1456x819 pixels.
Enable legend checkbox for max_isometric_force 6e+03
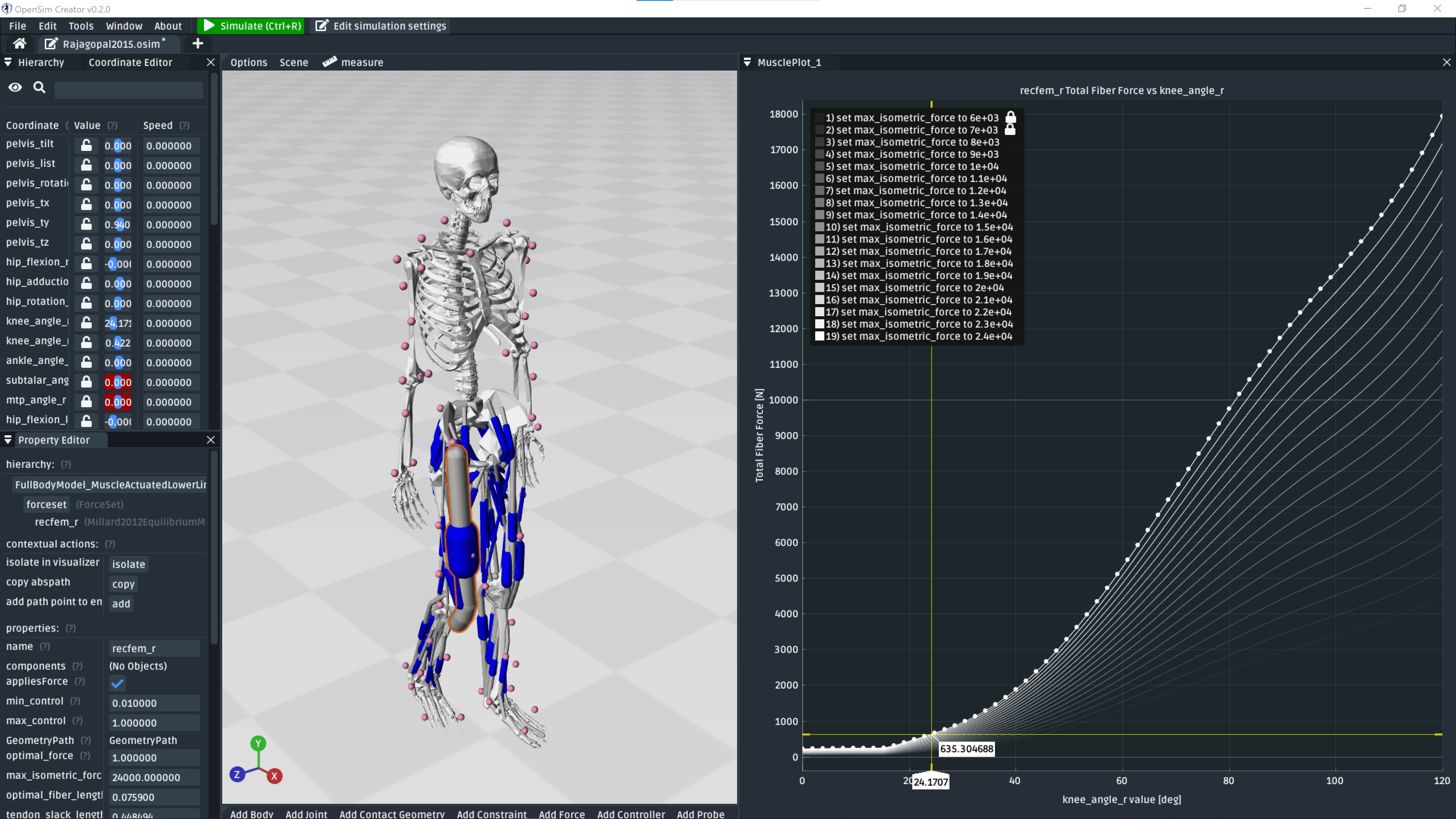(819, 118)
